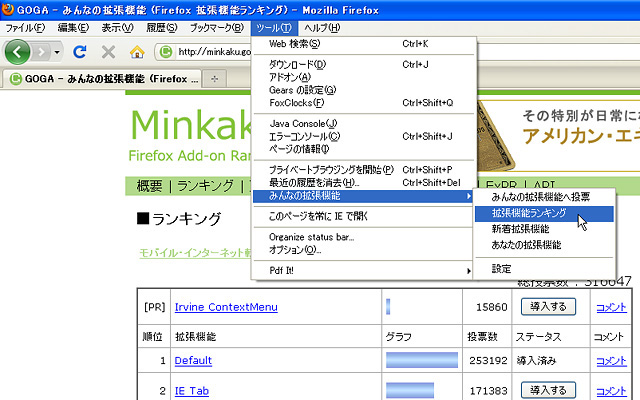Click 導入する button for IE Tab
The width and height of the screenshot is (640, 400).
click(548, 390)
